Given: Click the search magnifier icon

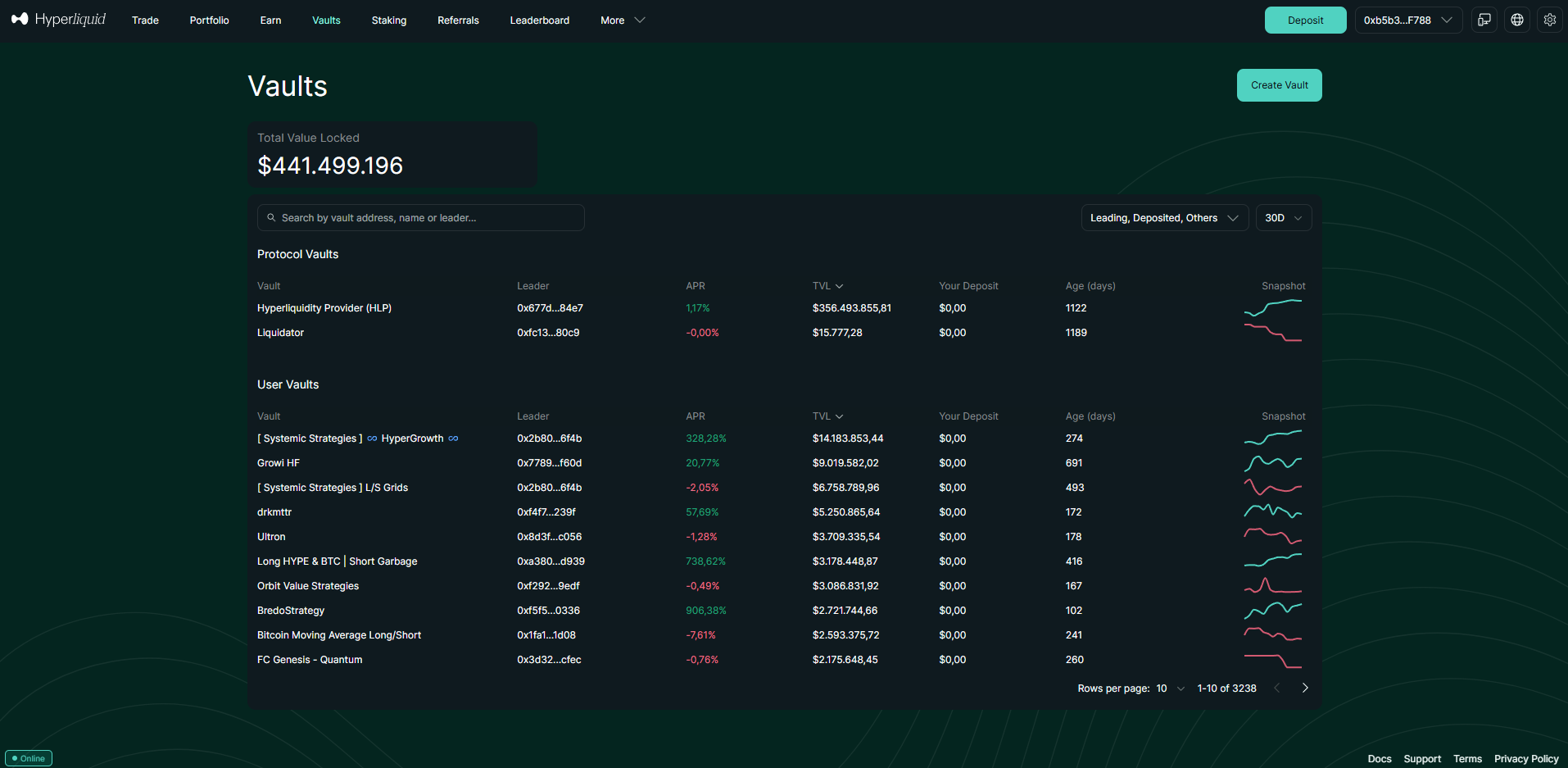Looking at the screenshot, I should (271, 218).
